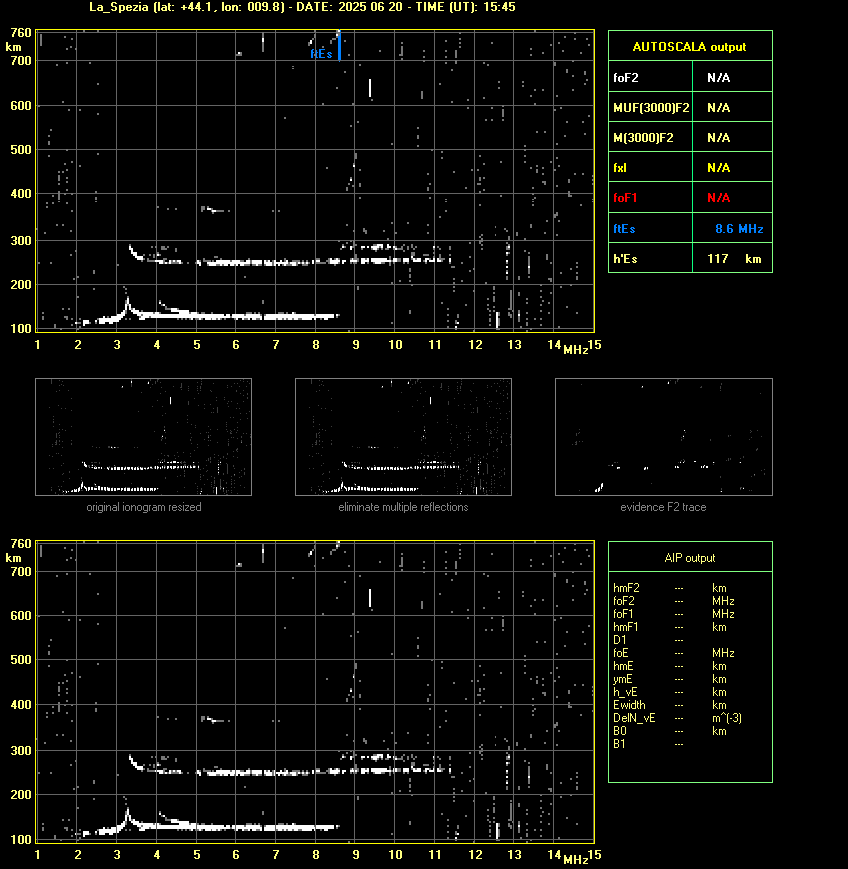Click the blue ftEs label in table
Viewport: 848px width, 869px height.
point(624,229)
